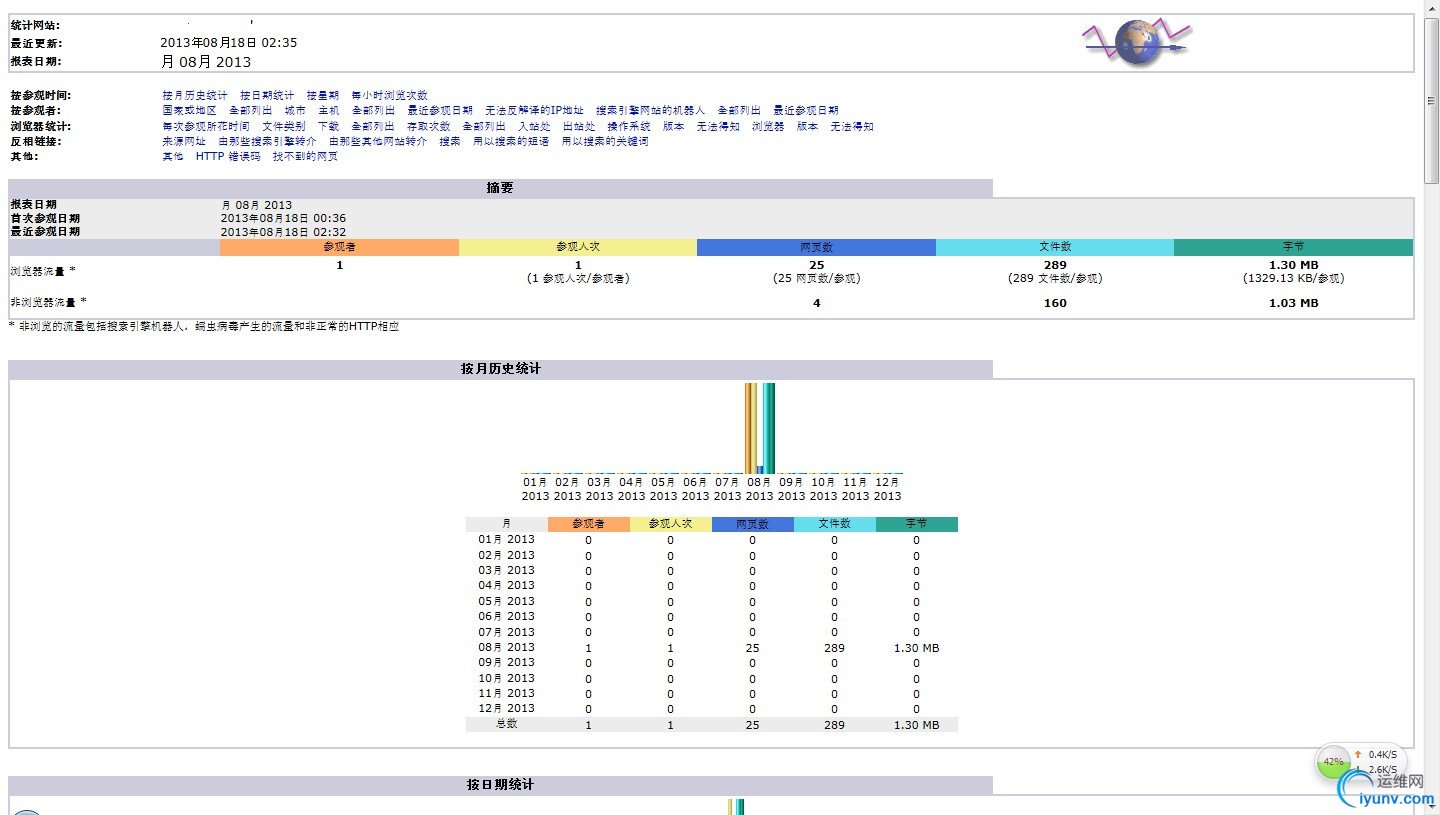Click 全部列出 right after 存取次数
This screenshot has width=1440, height=815.
484,127
